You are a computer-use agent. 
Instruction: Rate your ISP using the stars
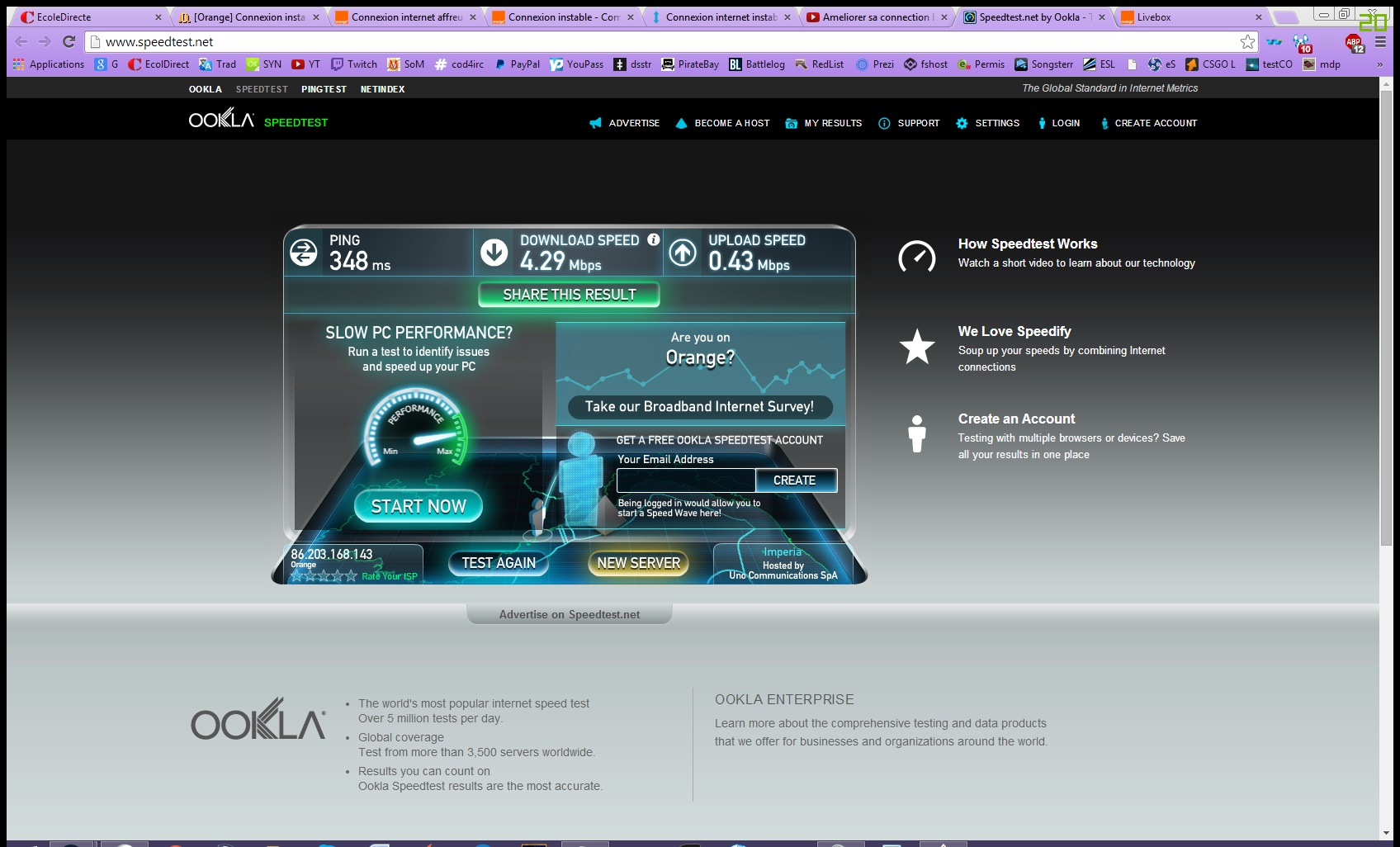[x=324, y=575]
